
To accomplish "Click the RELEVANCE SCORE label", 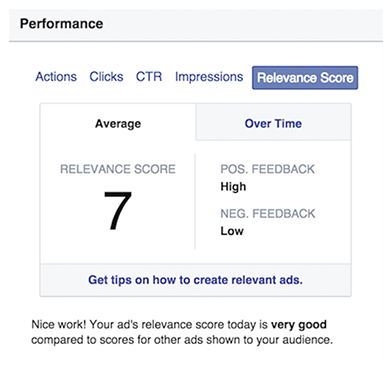I will click(x=118, y=169).
